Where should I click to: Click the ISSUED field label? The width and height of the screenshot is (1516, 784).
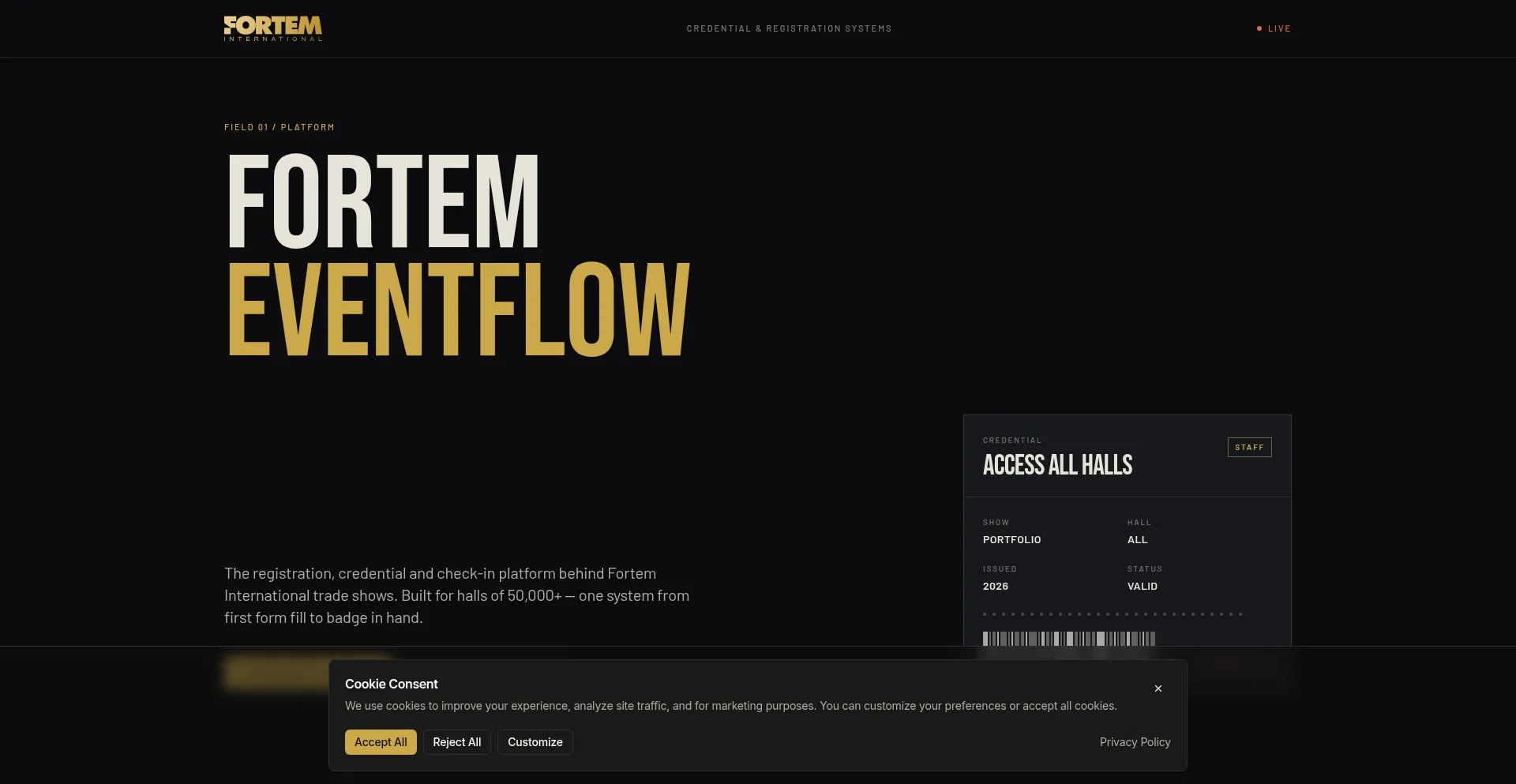(x=1000, y=569)
